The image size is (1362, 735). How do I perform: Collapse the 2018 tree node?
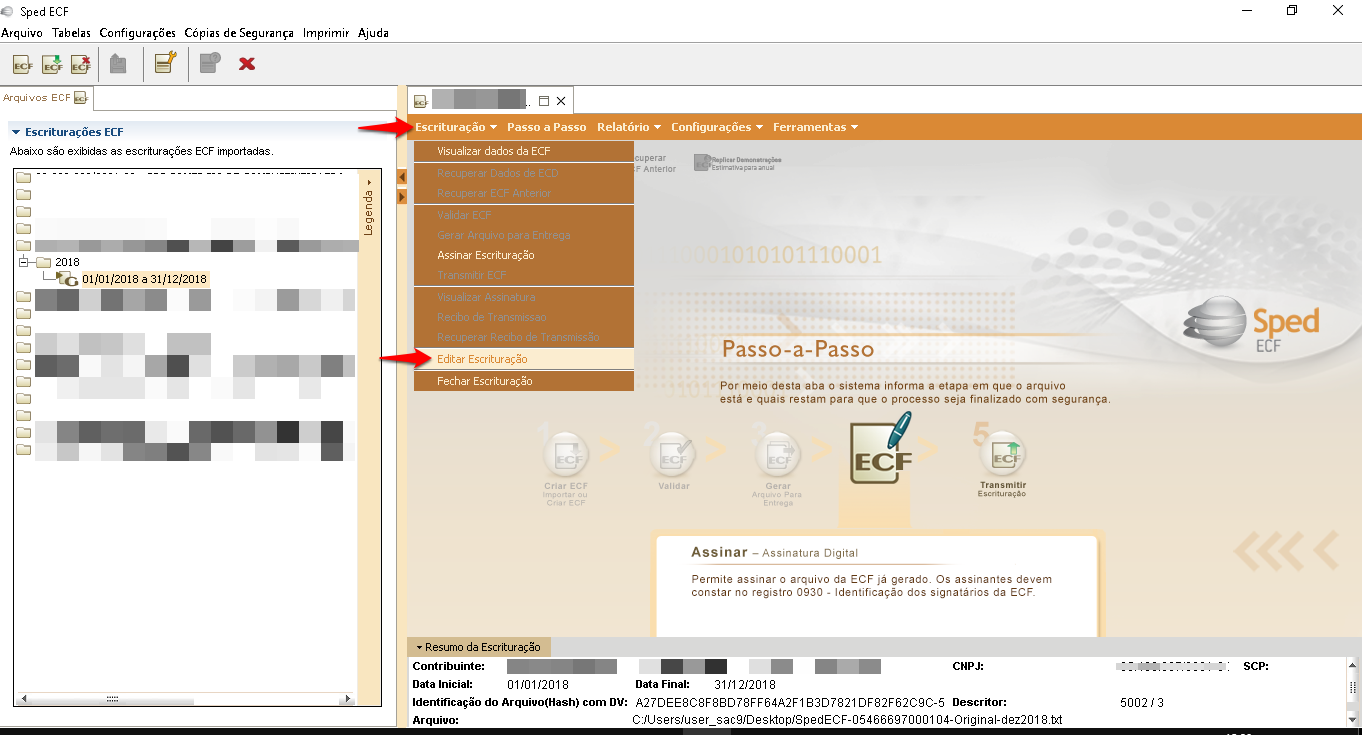pos(25,262)
